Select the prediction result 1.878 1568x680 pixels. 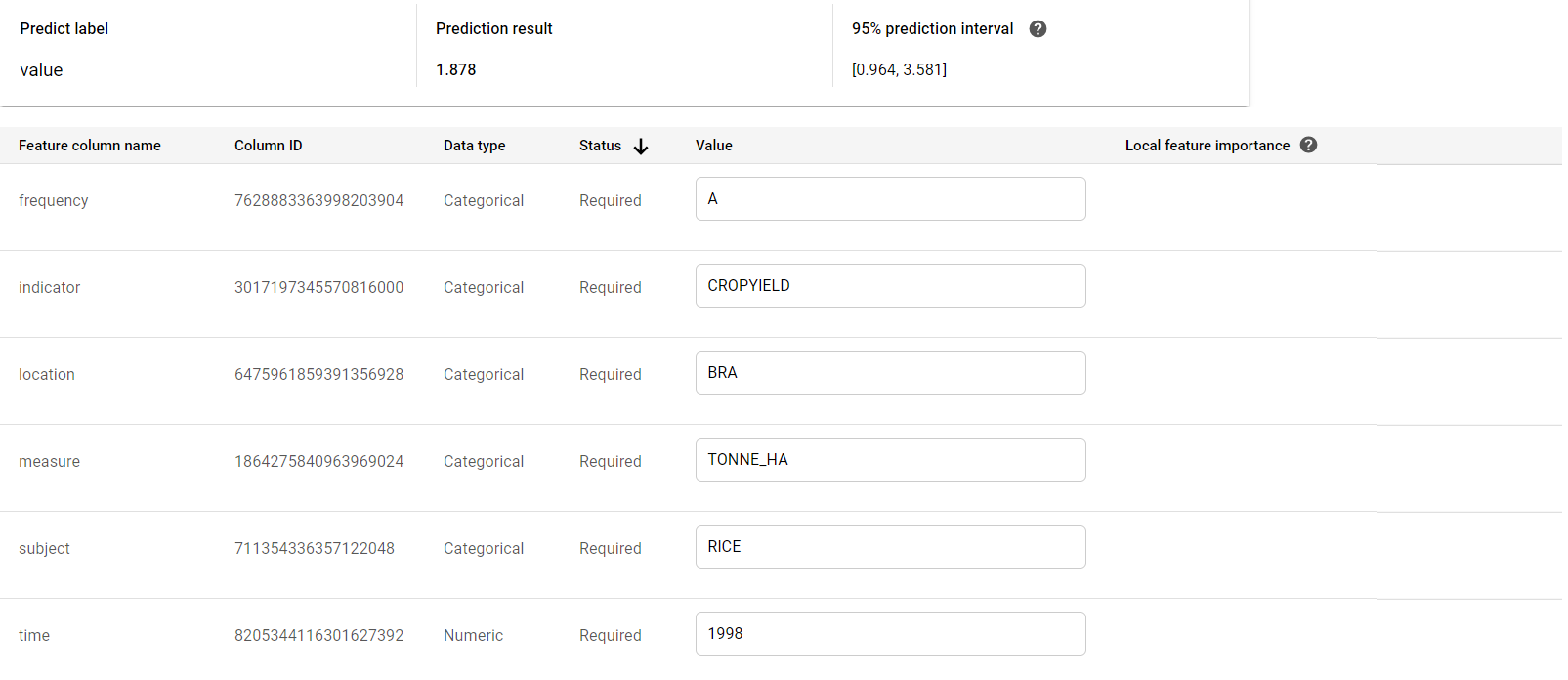coord(456,70)
